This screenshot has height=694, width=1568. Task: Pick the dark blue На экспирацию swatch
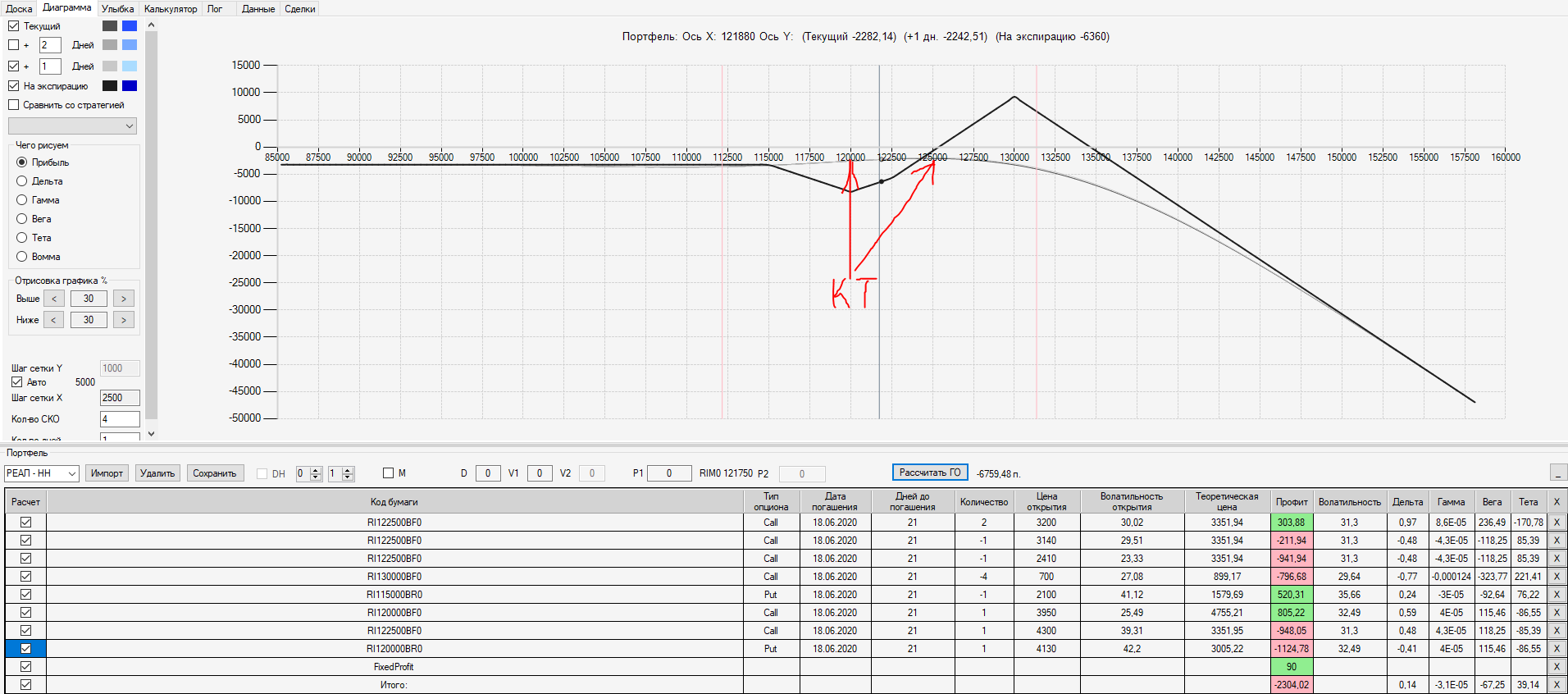[x=130, y=86]
